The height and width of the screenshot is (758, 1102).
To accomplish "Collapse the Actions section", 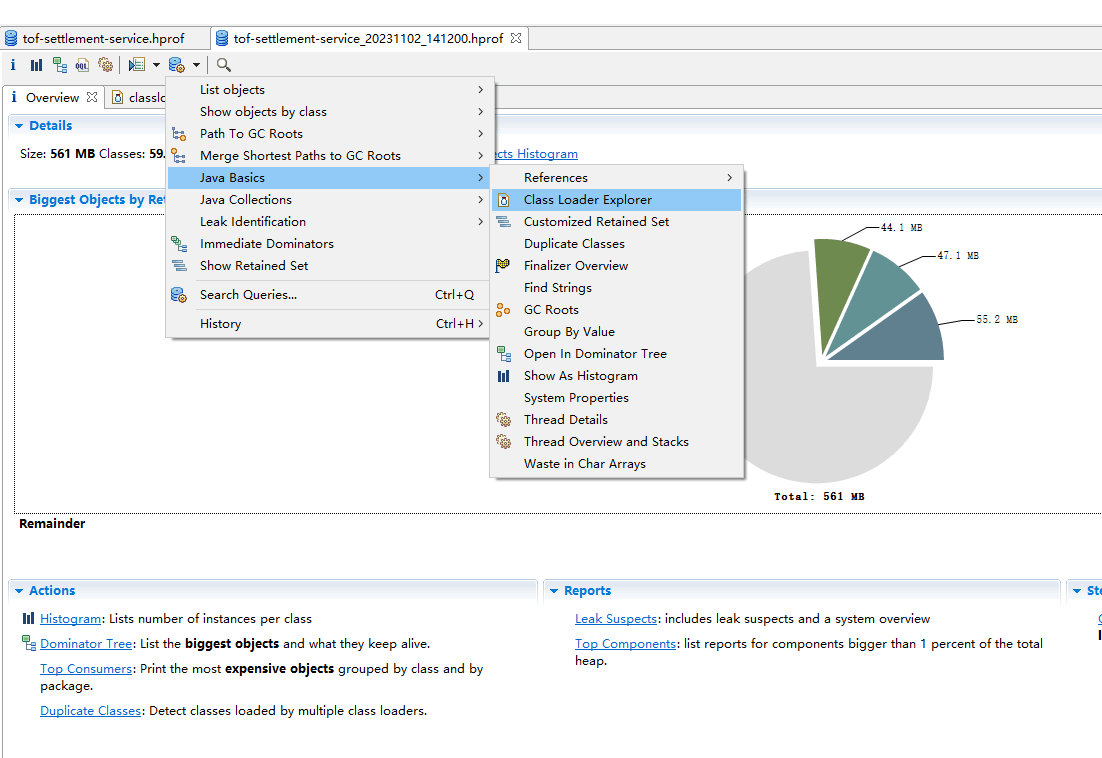I will point(19,591).
